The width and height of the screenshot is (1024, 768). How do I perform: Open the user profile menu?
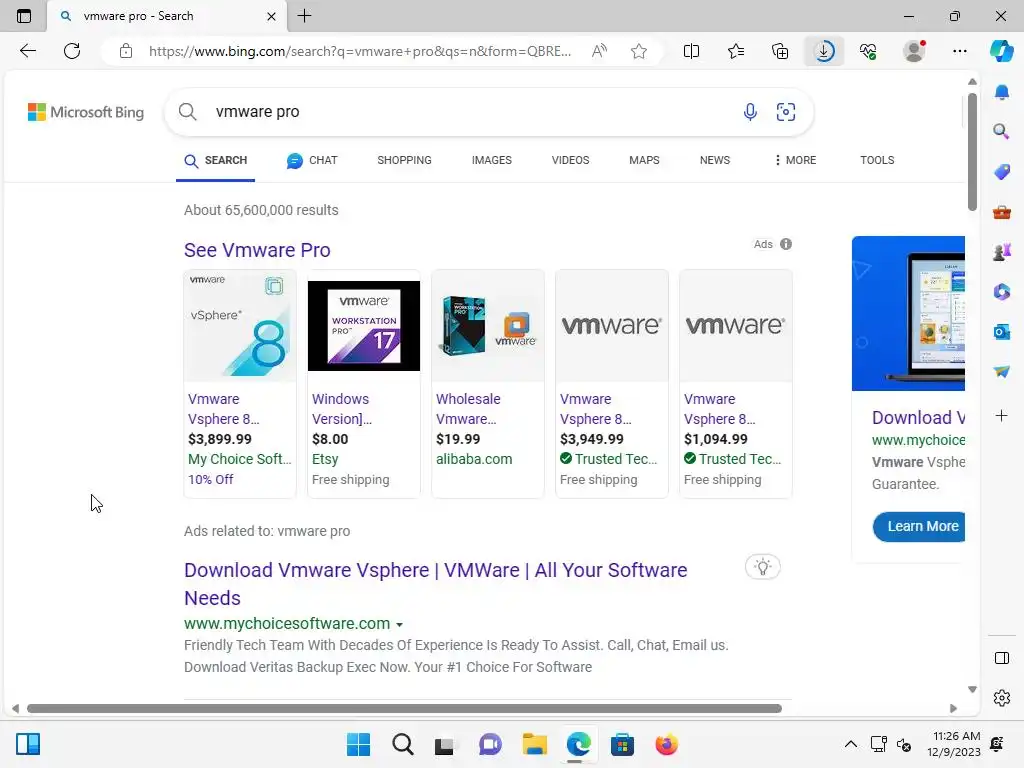[x=914, y=51]
